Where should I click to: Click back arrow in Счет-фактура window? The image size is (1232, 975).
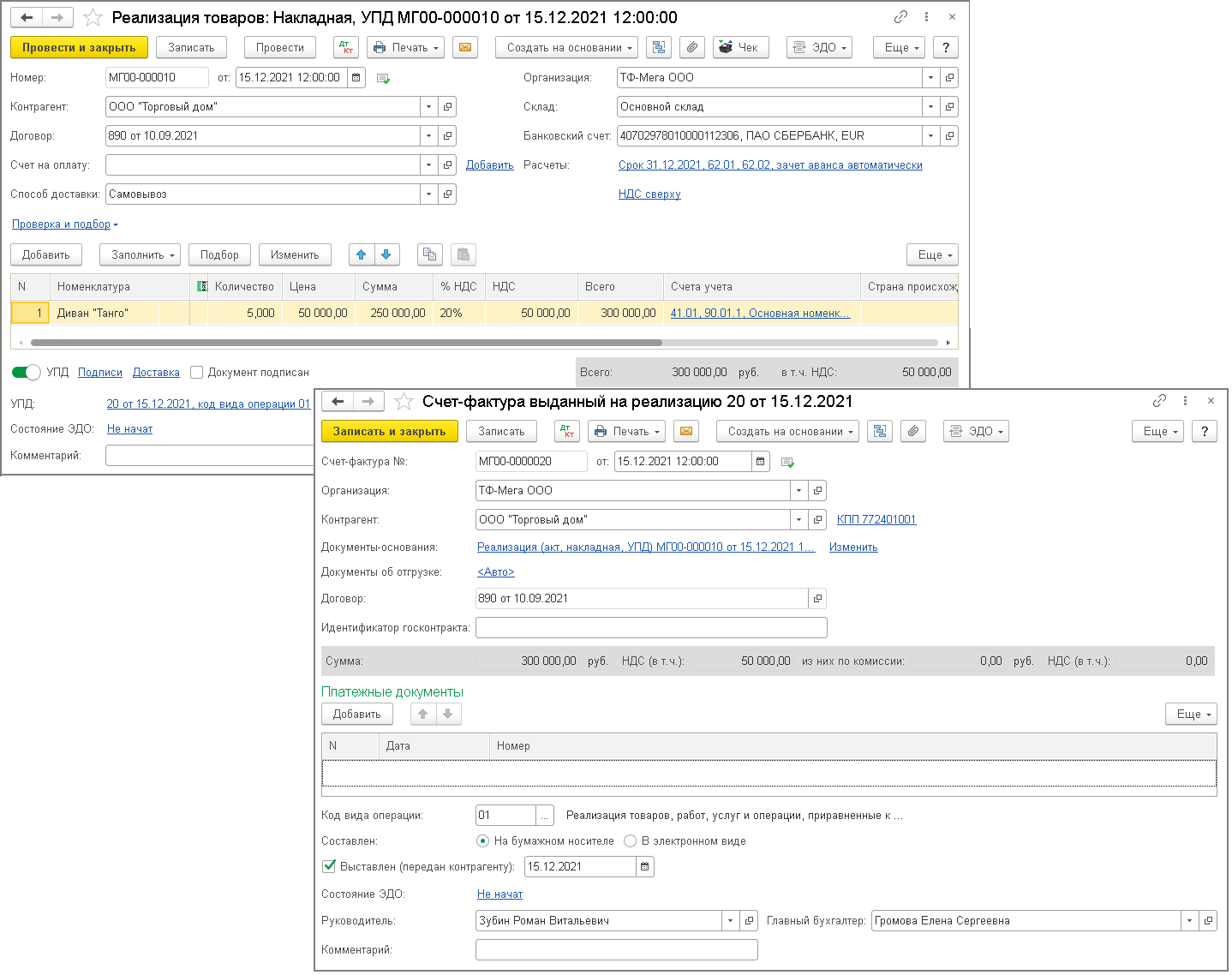338,401
